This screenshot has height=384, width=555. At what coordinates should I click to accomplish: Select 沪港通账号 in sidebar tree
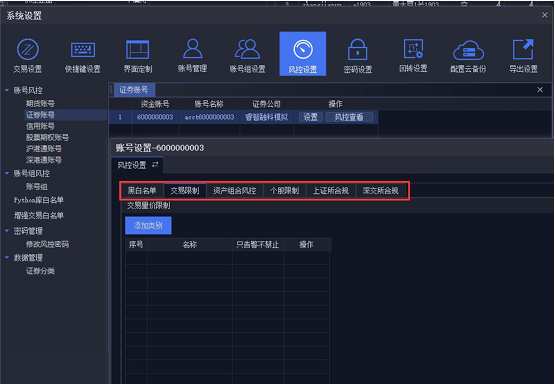point(44,149)
